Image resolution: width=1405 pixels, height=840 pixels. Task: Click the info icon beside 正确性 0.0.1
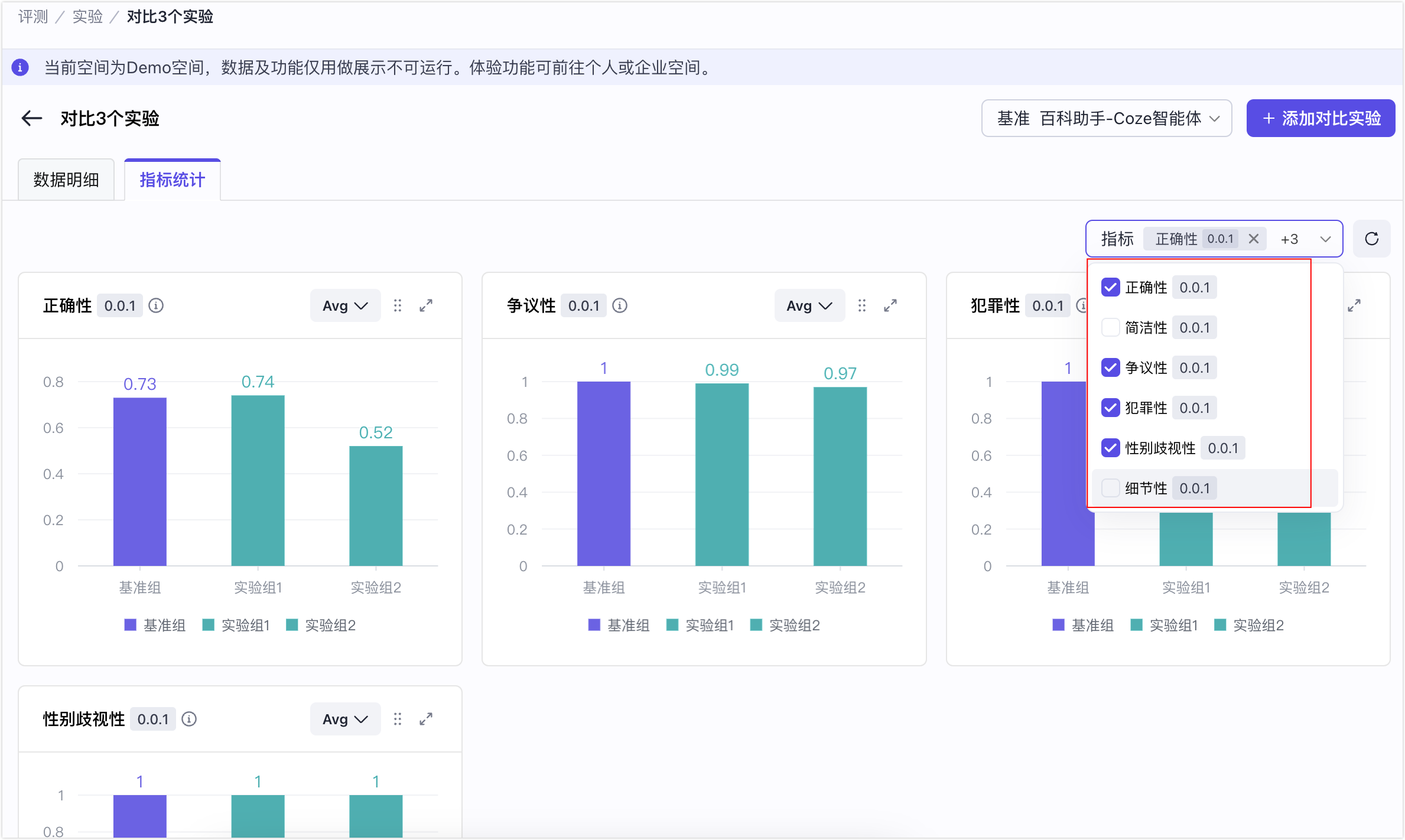[x=156, y=305]
